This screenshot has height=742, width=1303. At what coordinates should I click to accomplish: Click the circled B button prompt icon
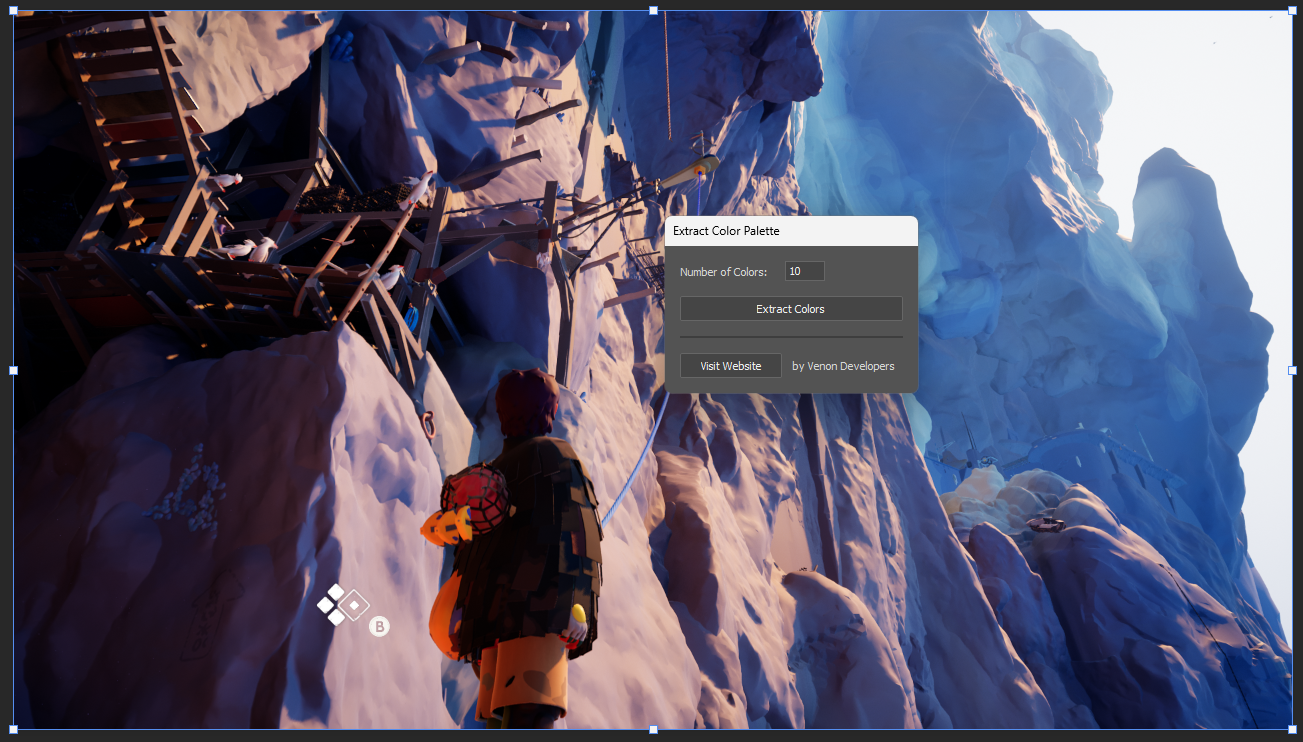pyautogui.click(x=379, y=627)
